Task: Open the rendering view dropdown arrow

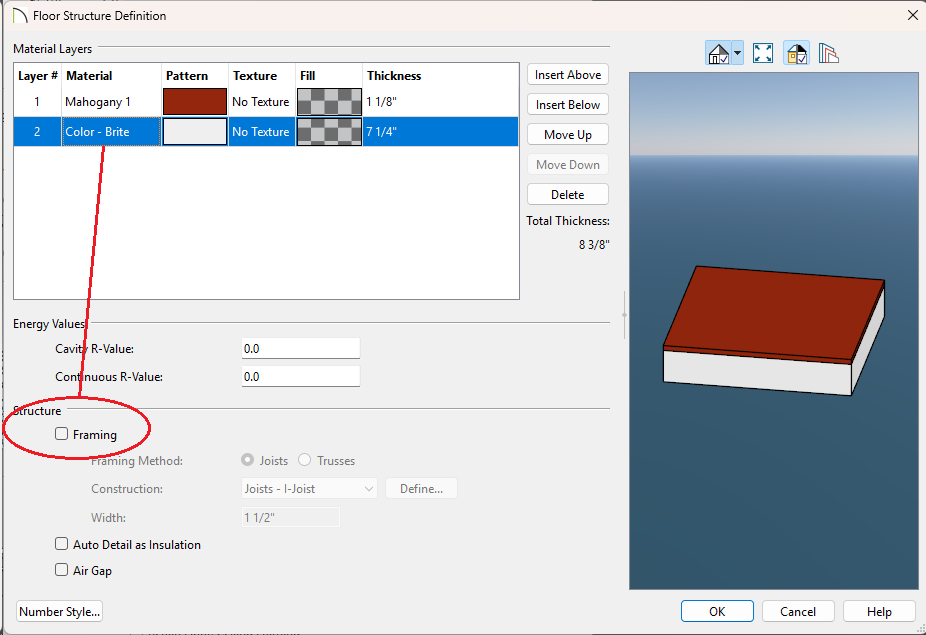Action: (x=738, y=54)
